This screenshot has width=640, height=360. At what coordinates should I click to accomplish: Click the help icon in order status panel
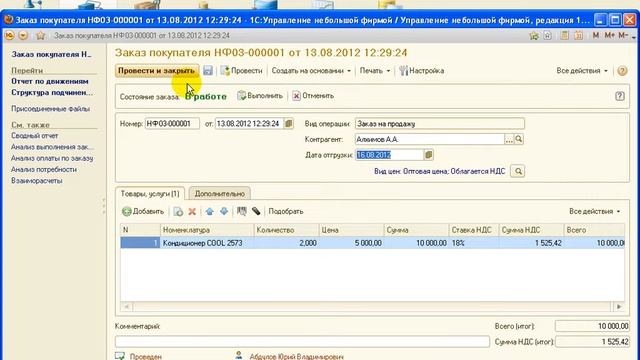tap(620, 96)
